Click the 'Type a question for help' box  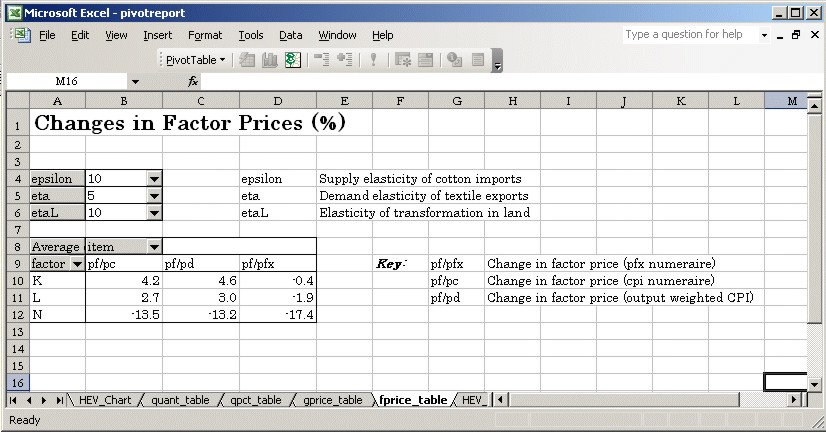click(x=690, y=34)
